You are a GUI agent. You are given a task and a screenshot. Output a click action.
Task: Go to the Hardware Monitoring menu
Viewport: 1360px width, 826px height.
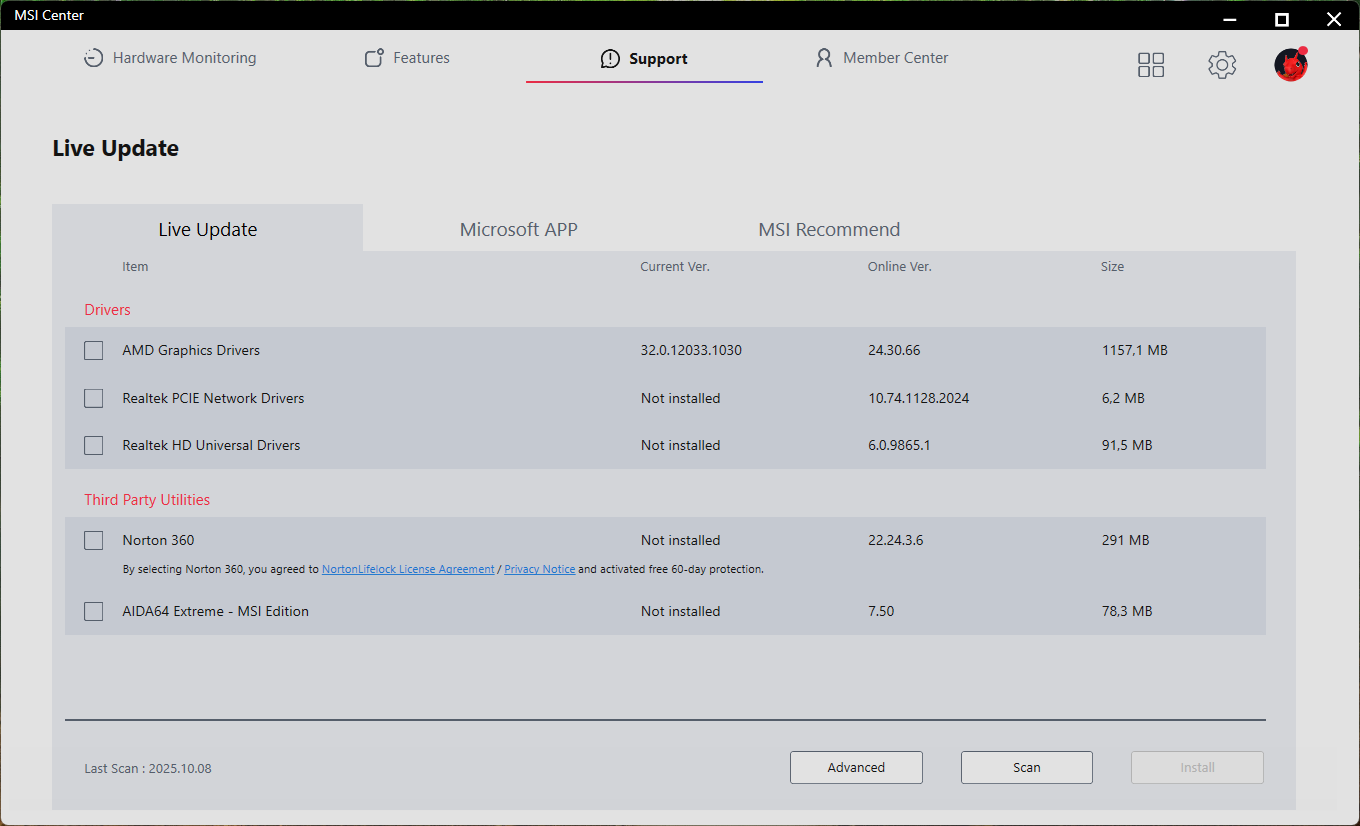tap(184, 58)
